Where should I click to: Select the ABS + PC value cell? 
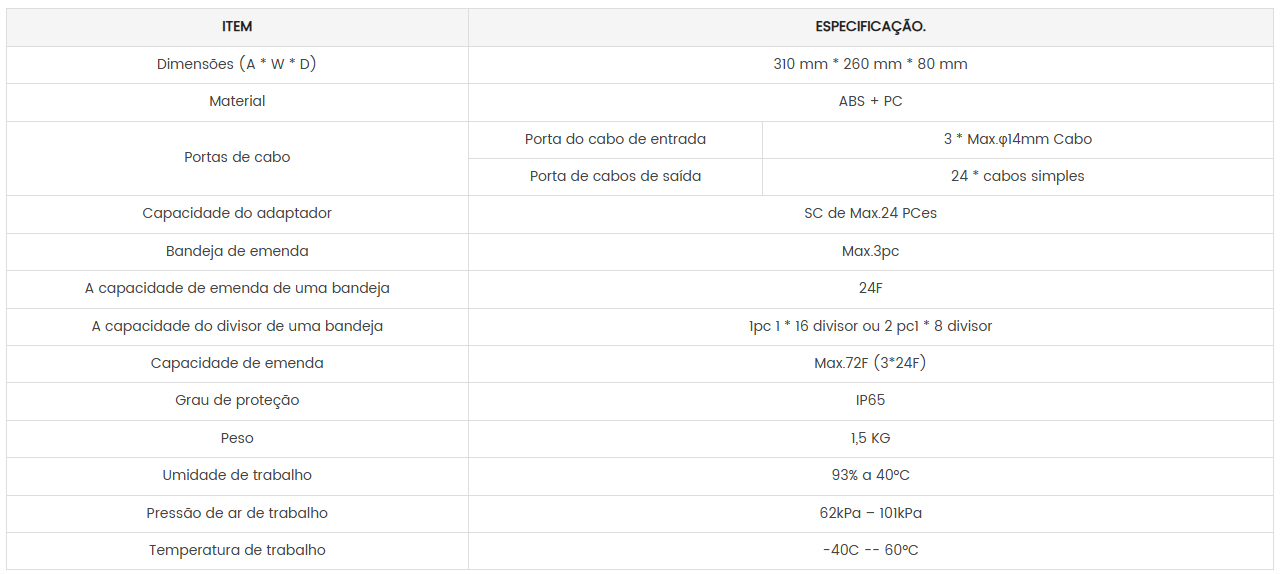tap(871, 101)
